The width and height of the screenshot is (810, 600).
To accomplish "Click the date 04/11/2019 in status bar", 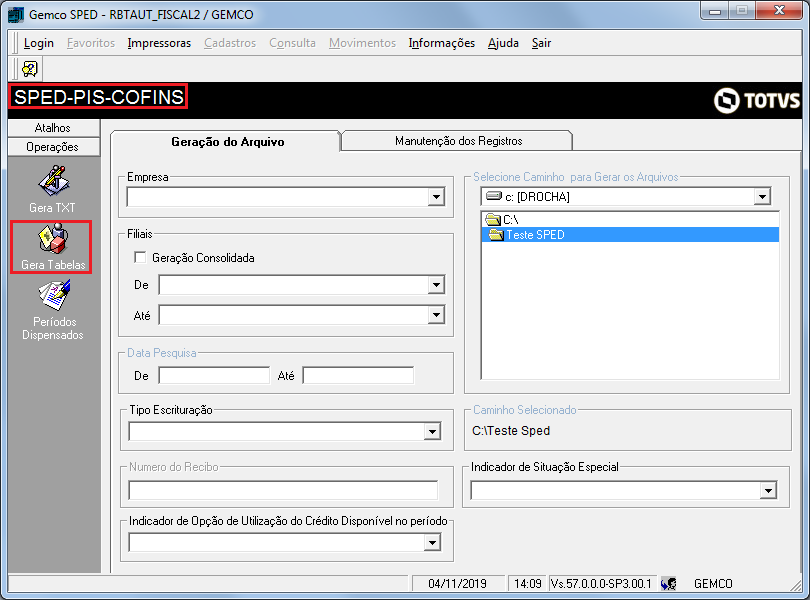I will tap(458, 583).
